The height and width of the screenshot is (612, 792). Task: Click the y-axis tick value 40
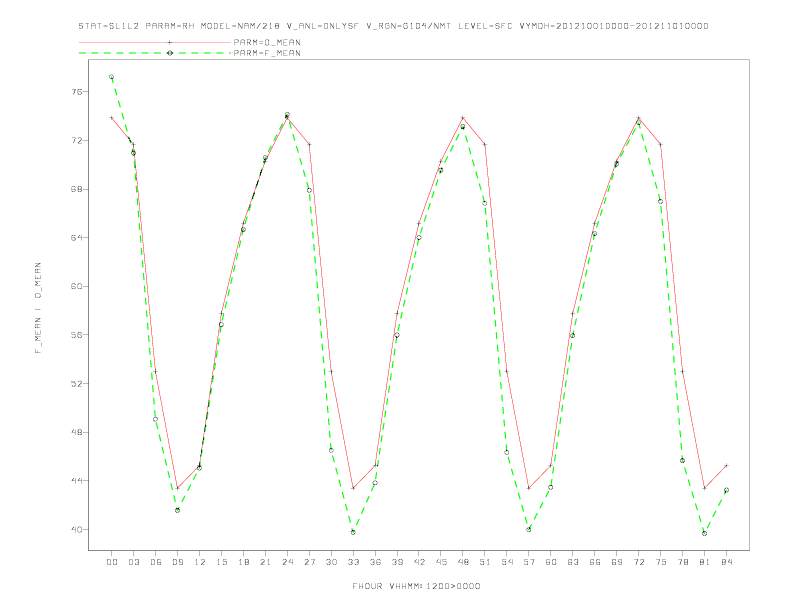point(76,530)
